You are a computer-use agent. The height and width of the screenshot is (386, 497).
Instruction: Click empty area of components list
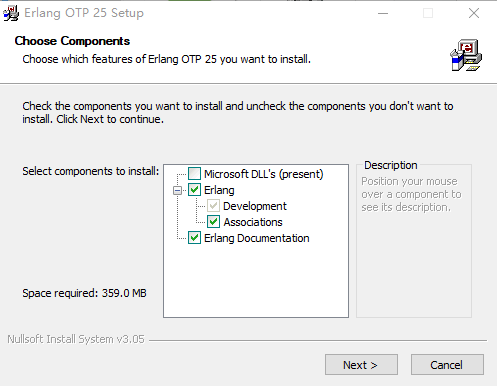point(256,282)
